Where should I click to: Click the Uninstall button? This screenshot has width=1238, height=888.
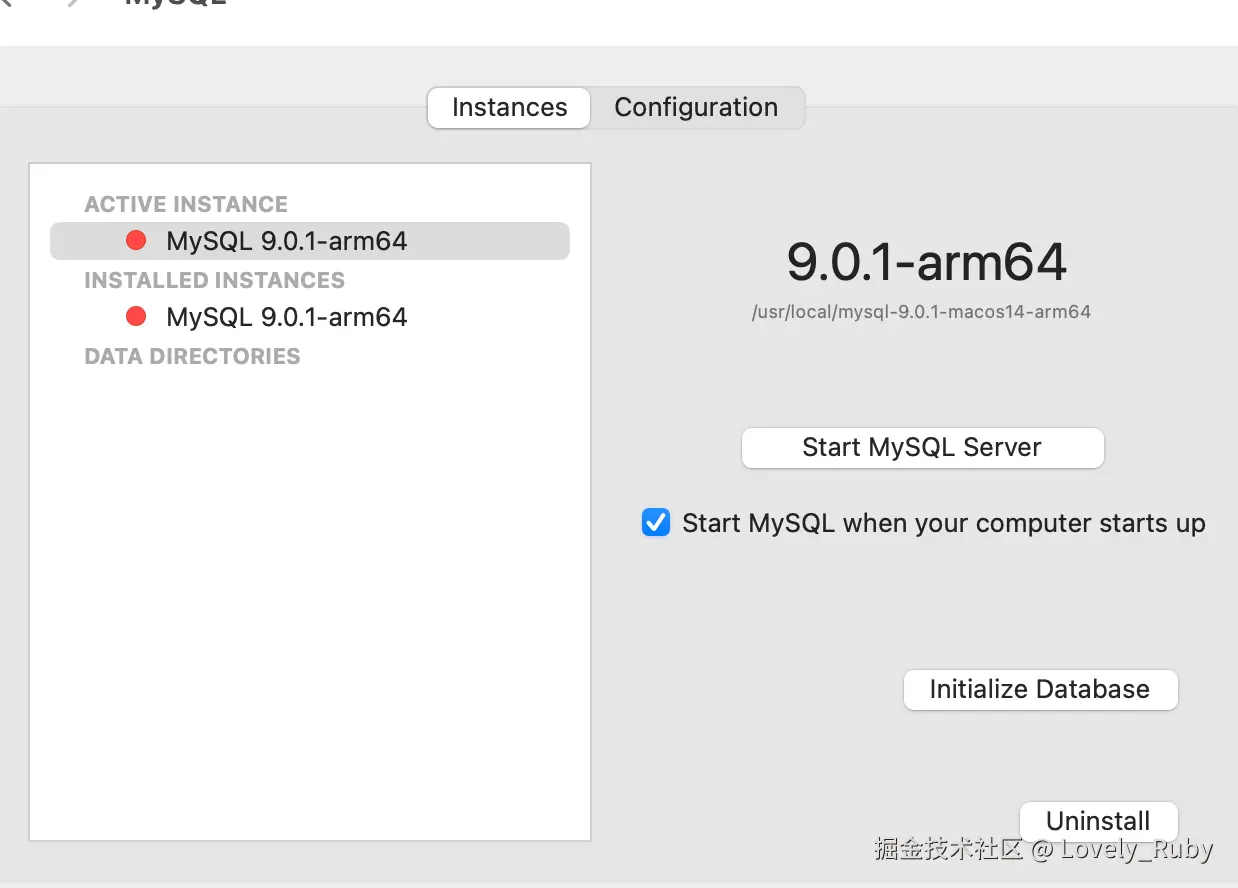tap(1098, 821)
